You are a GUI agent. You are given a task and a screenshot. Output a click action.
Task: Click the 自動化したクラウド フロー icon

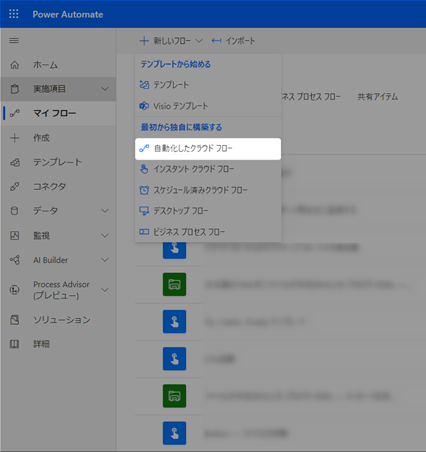coord(144,148)
